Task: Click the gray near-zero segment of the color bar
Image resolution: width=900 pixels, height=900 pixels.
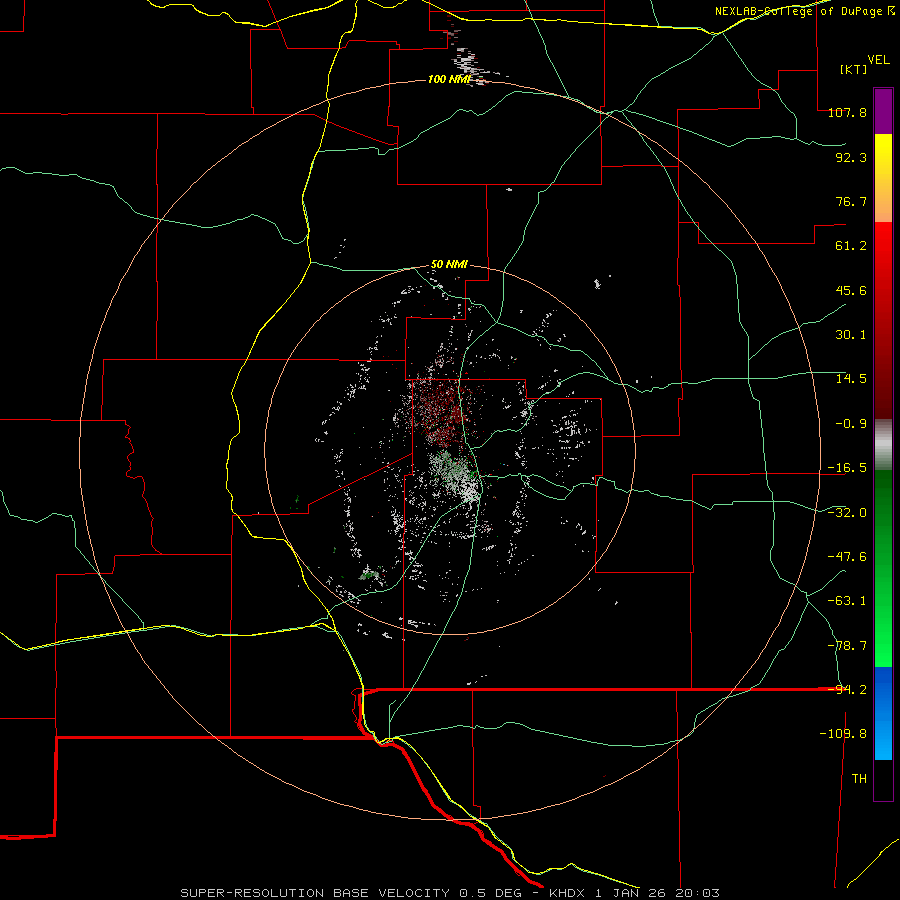Action: (883, 445)
